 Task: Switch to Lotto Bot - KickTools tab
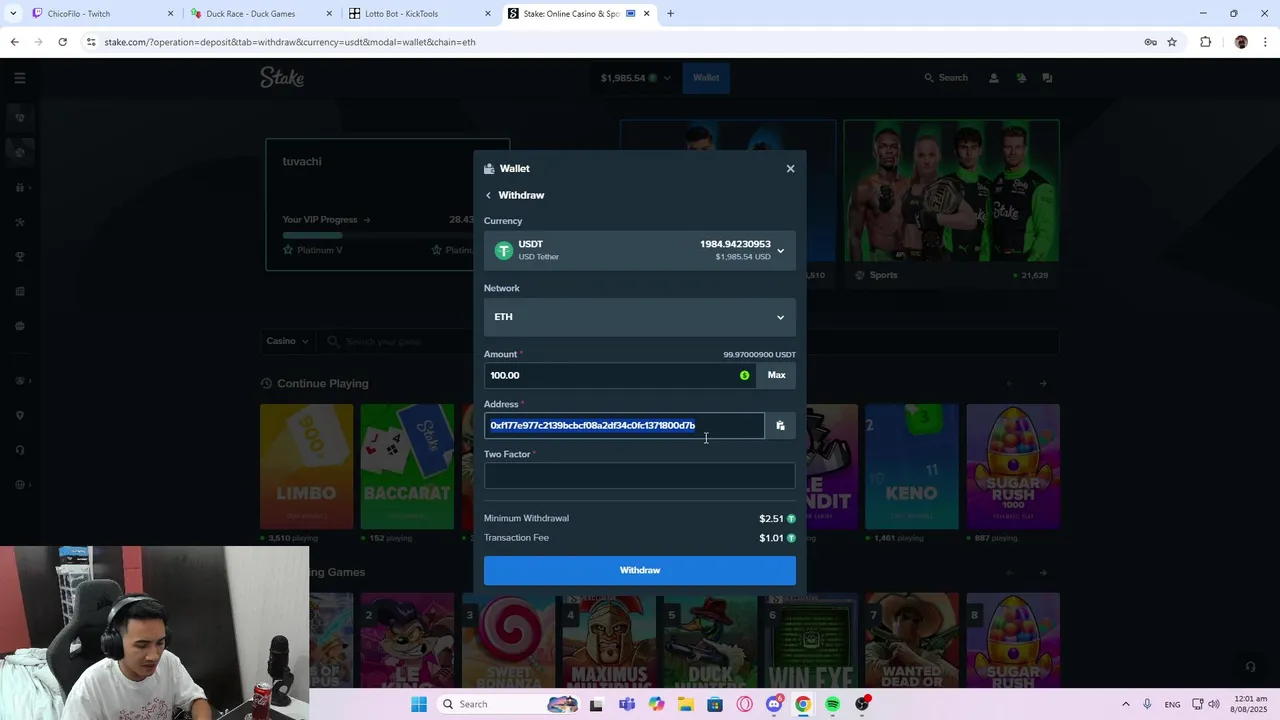[x=419, y=14]
